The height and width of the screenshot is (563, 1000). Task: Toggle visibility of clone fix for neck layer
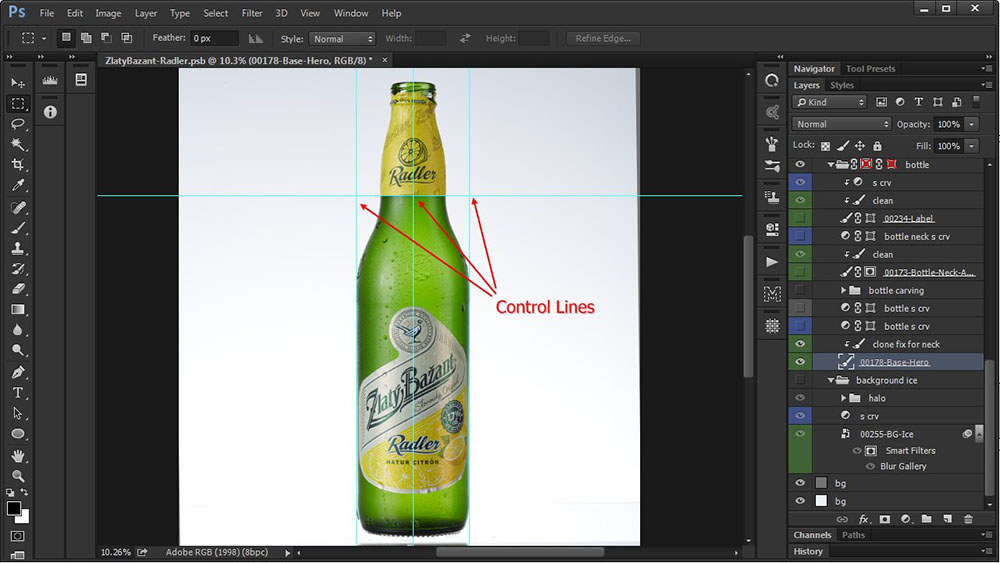click(800, 344)
